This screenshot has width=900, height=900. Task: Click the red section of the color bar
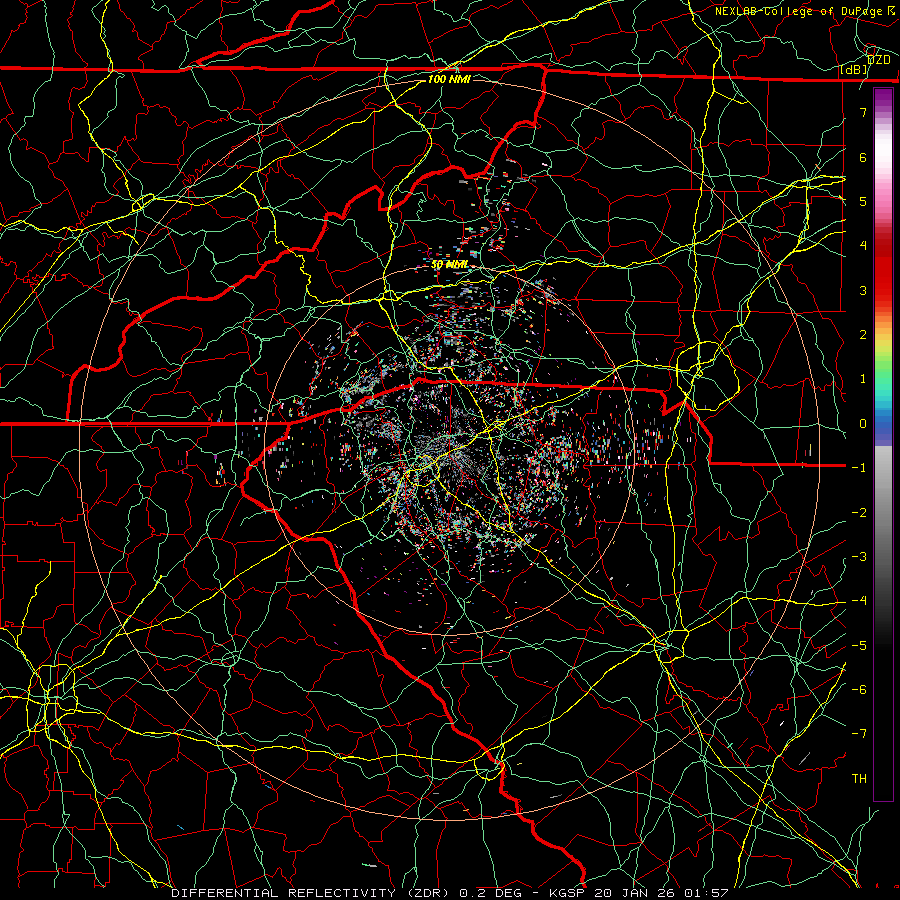tap(883, 270)
